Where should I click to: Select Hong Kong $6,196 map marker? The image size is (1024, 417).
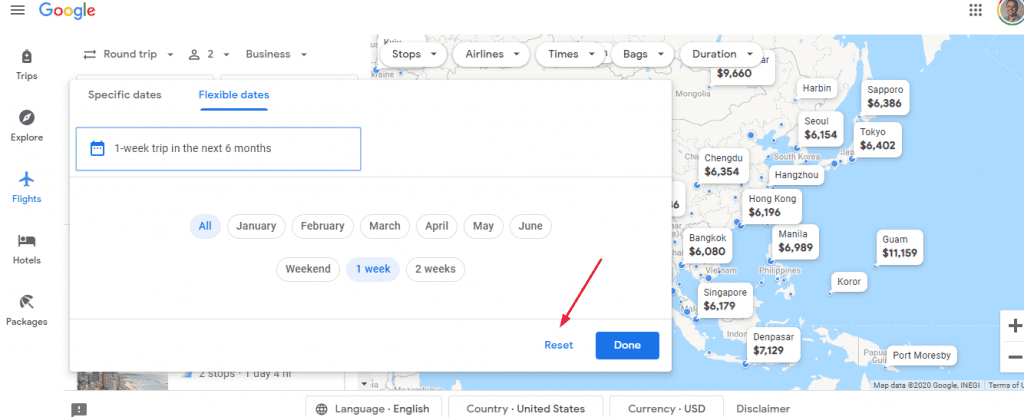(772, 206)
